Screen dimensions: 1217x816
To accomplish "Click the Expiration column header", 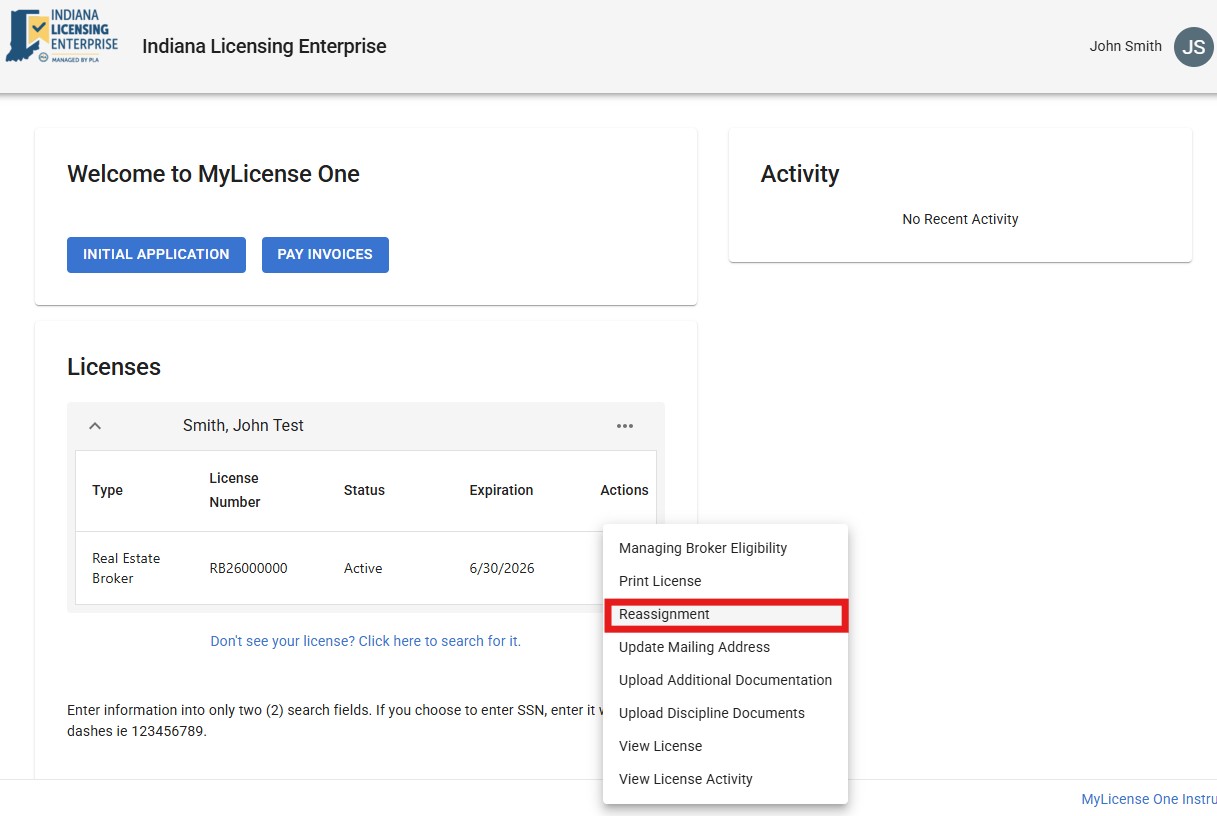I will (x=501, y=490).
